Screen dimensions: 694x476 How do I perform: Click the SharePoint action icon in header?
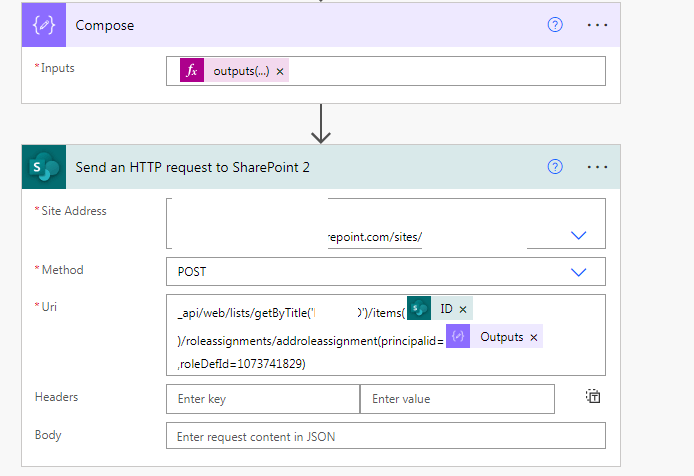click(44, 167)
